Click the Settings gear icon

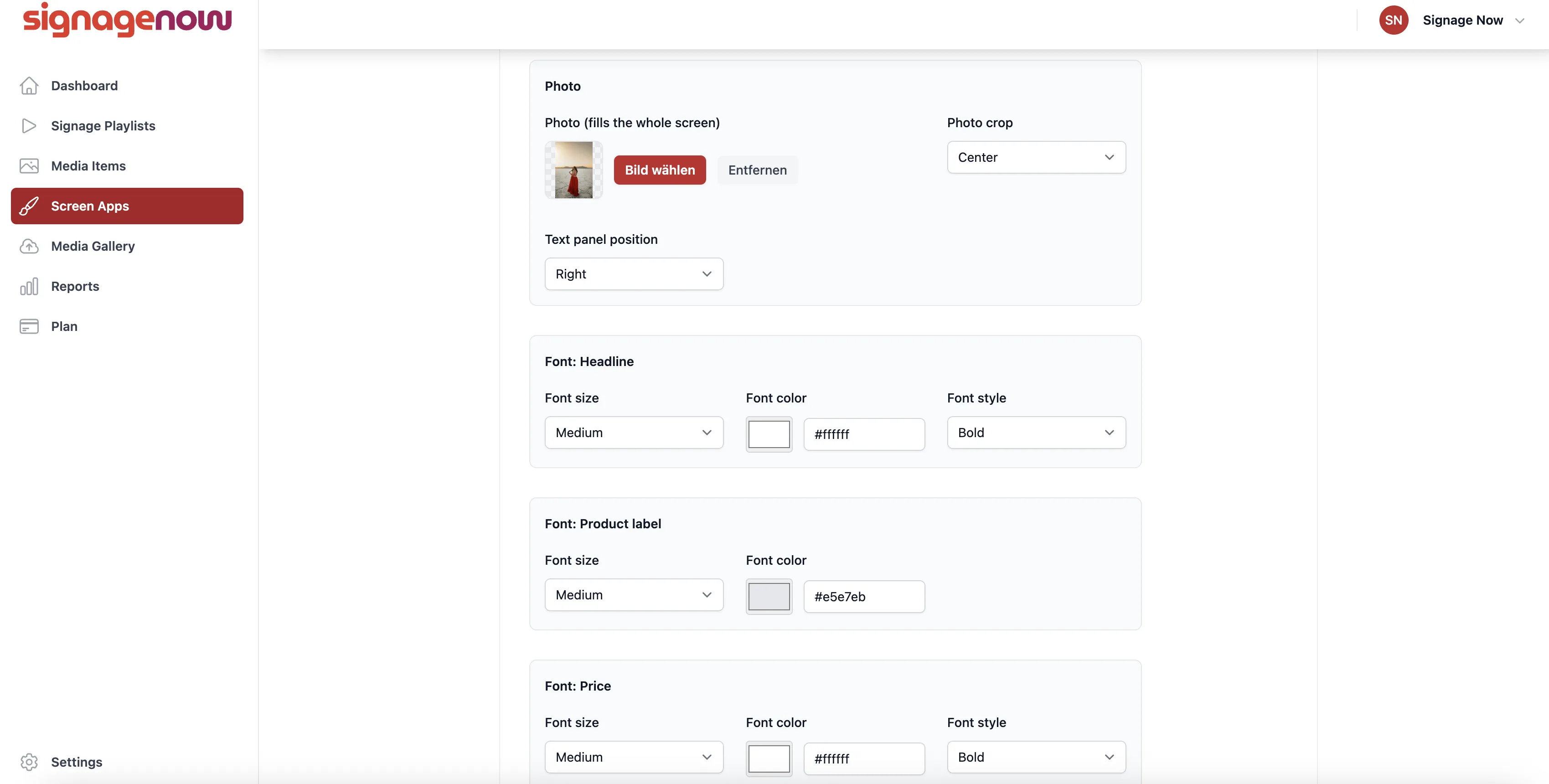[x=29, y=762]
